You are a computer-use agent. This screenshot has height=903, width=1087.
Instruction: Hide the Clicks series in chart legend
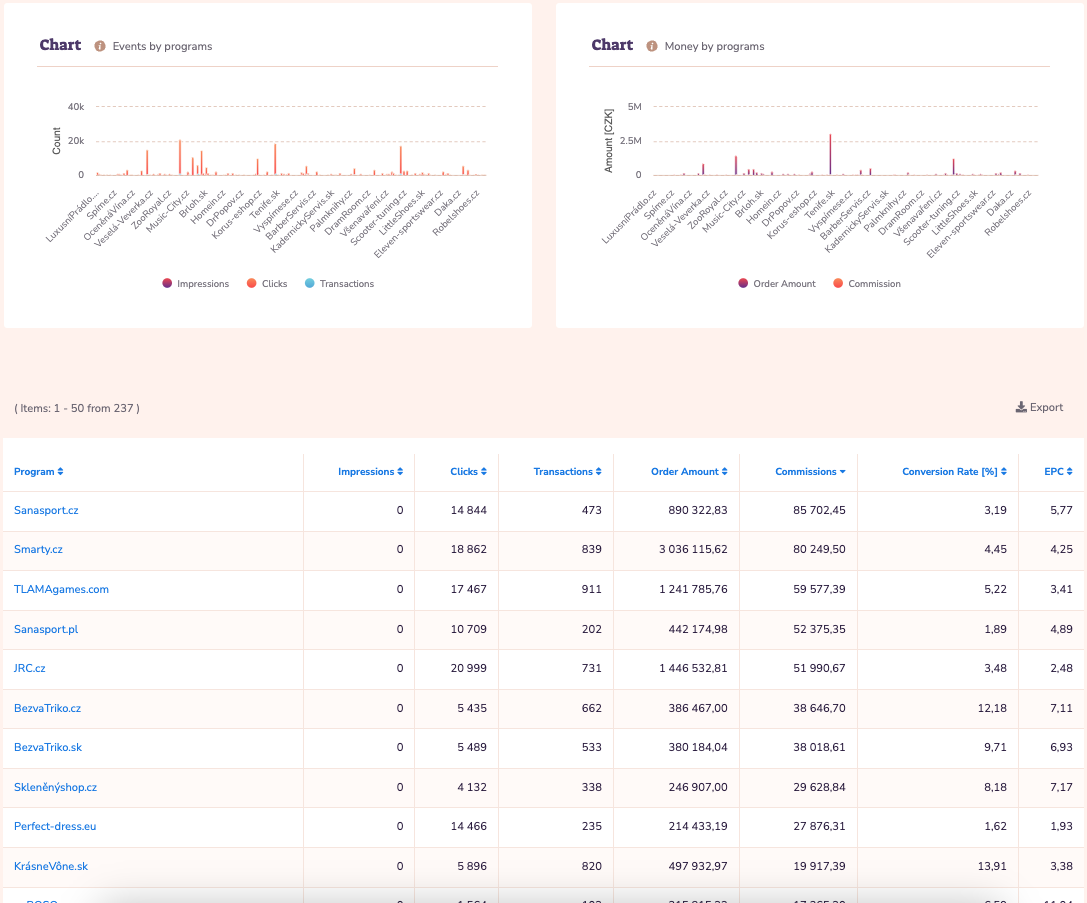[267, 284]
